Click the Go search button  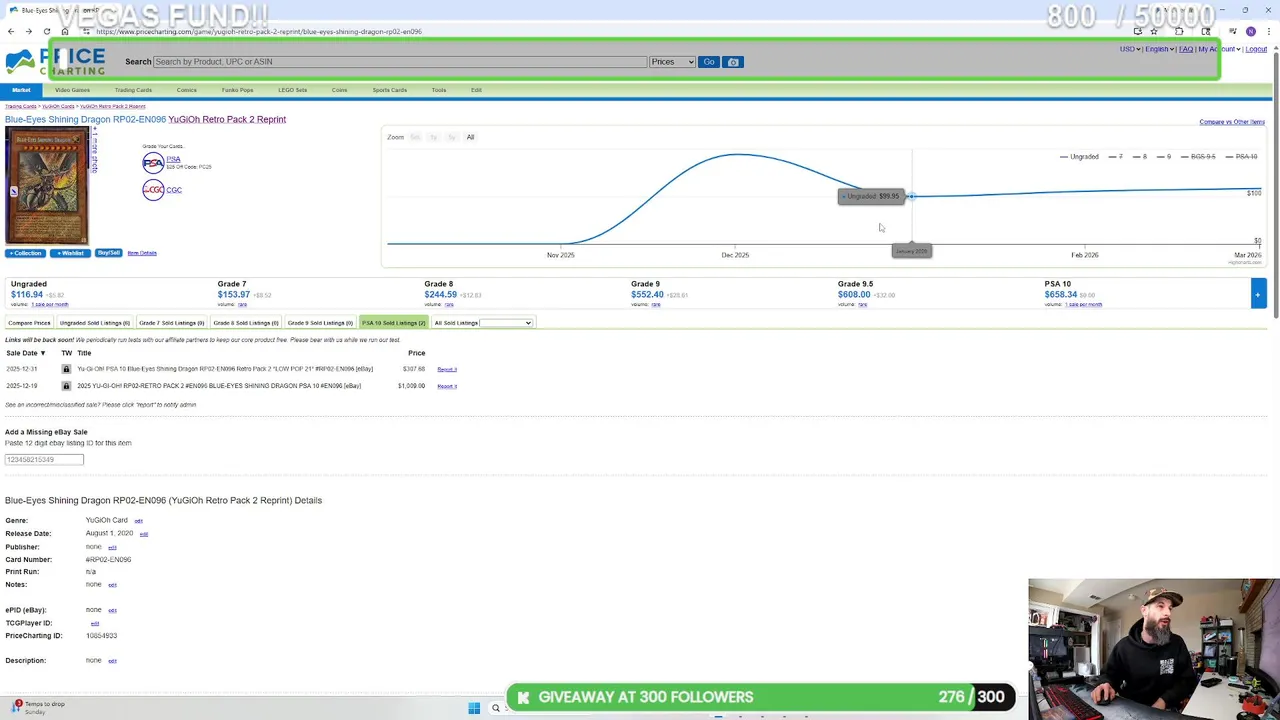(x=709, y=62)
